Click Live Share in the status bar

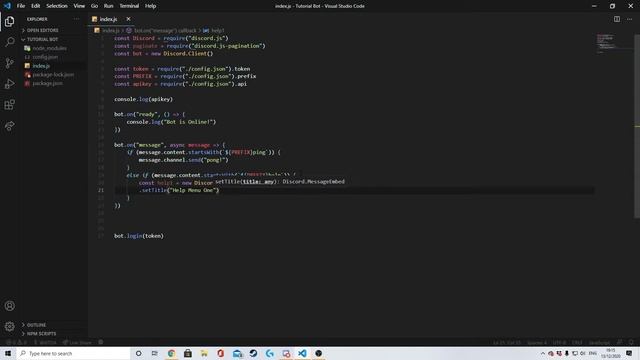coord(77,342)
